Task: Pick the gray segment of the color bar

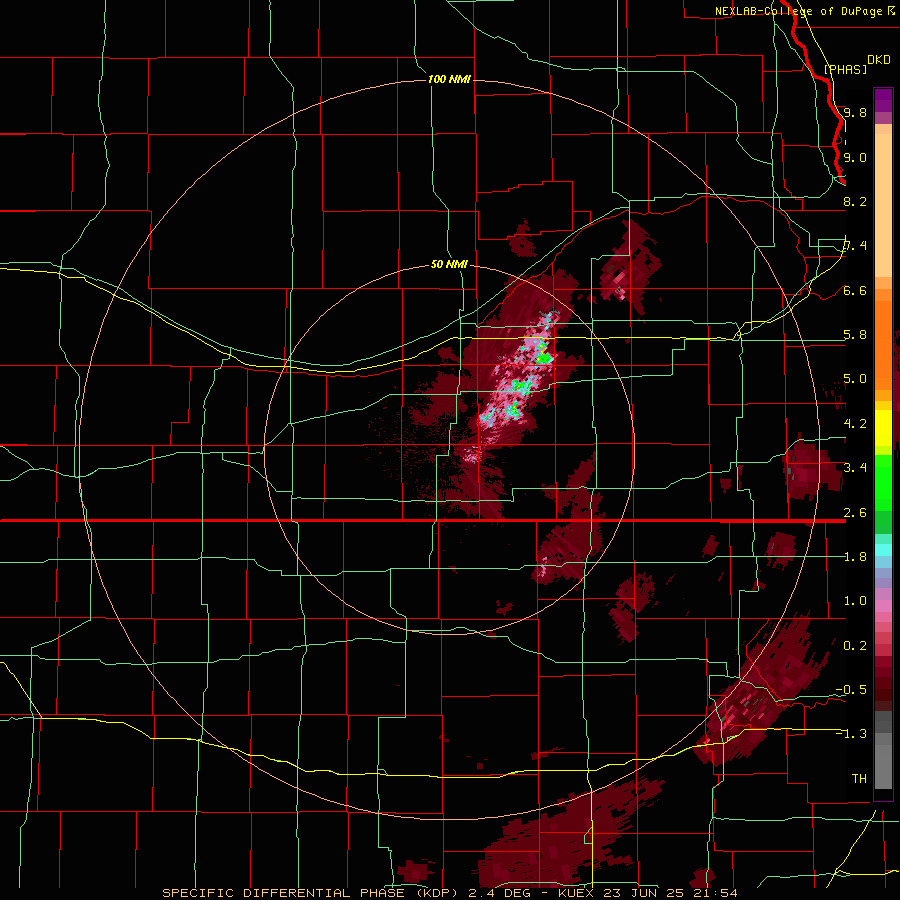Action: (883, 752)
